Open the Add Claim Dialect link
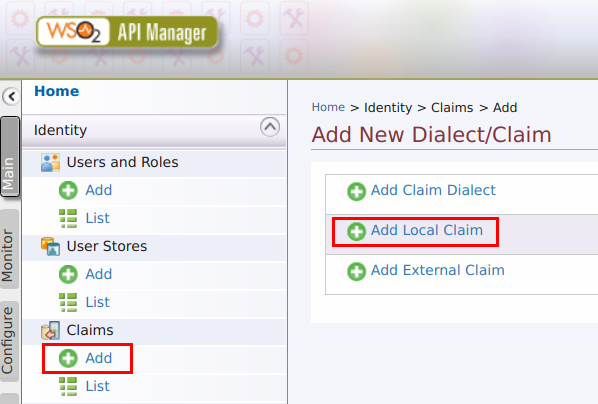Image resolution: width=598 pixels, height=404 pixels. 433,190
